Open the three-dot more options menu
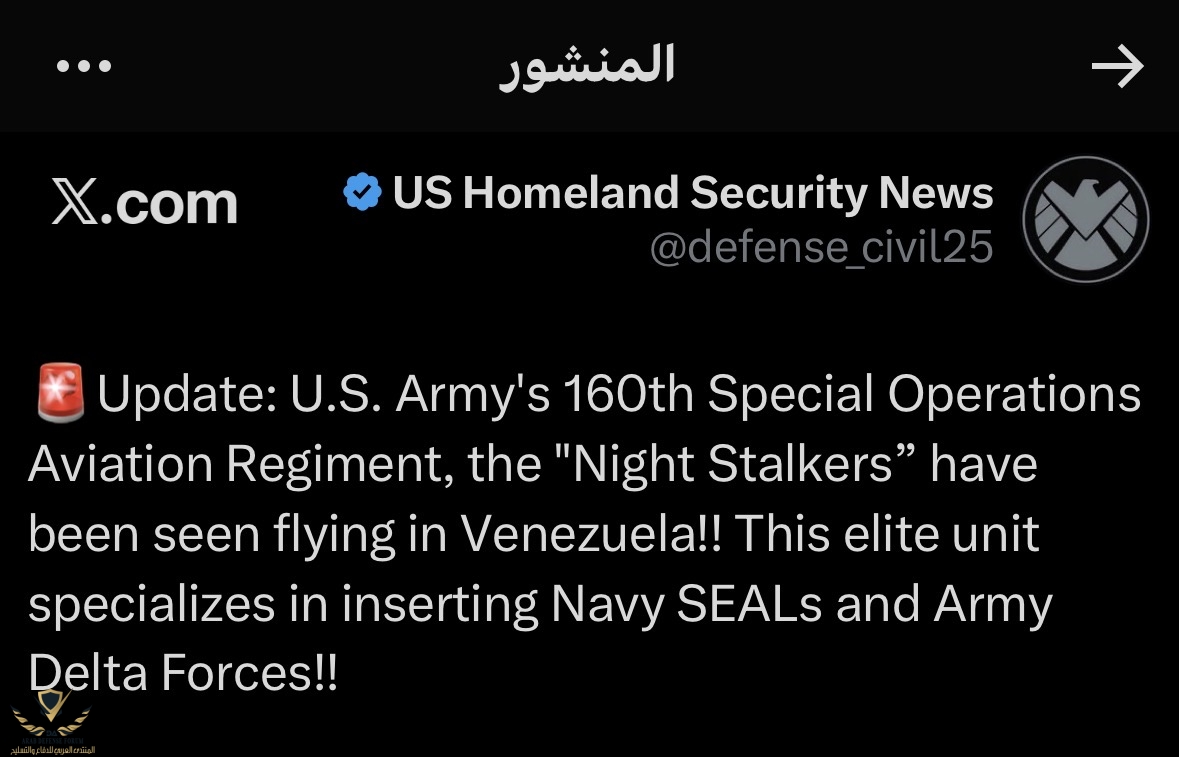 click(x=84, y=67)
